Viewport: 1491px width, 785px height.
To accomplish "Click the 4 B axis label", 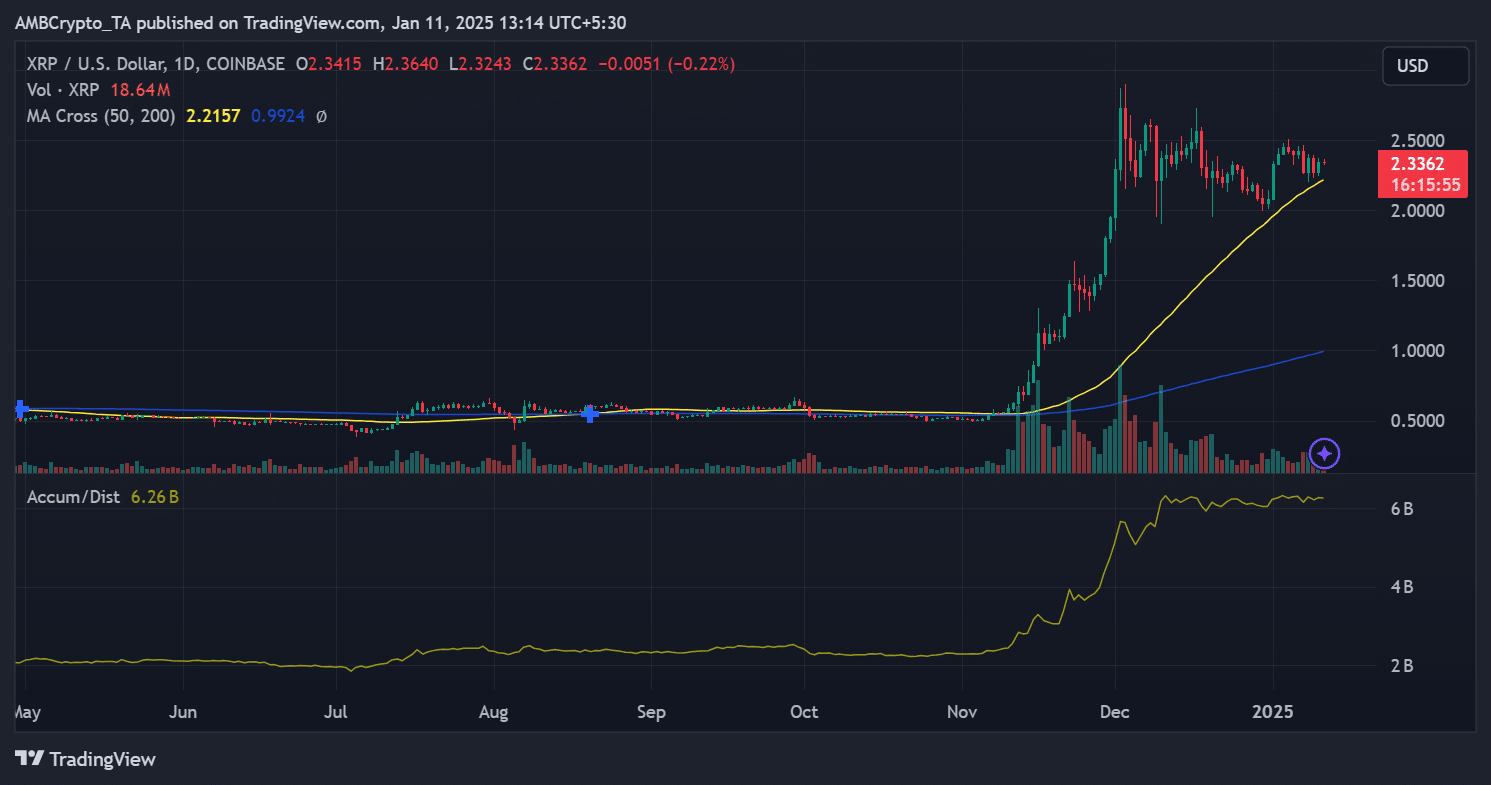I will tap(1402, 587).
